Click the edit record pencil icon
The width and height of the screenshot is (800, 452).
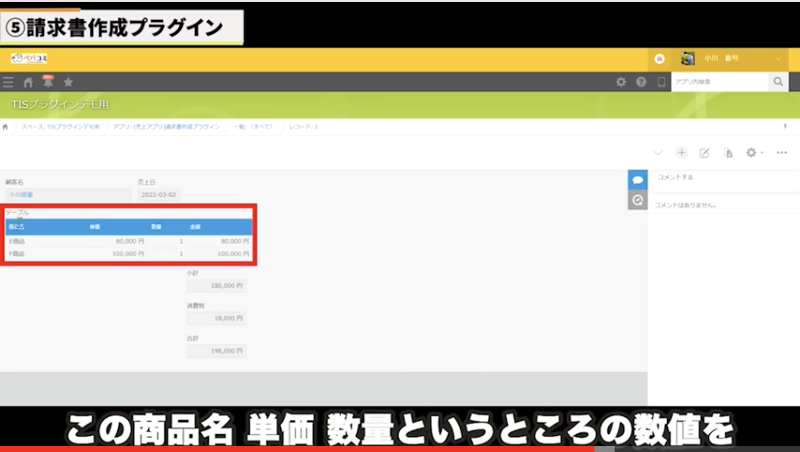click(x=704, y=153)
